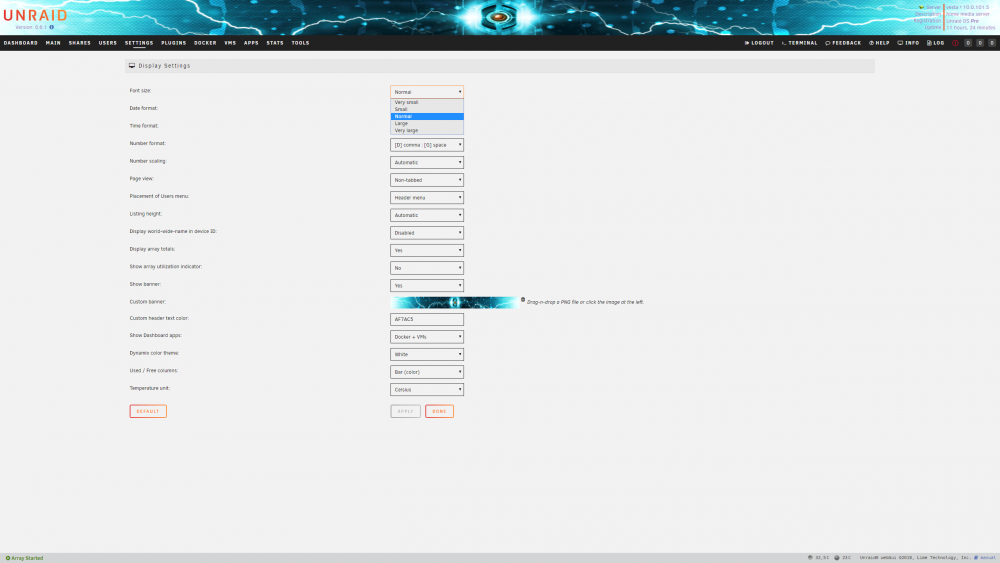Toggle Help text in the top bar
Image resolution: width=1000 pixels, height=563 pixels.
[x=879, y=43]
